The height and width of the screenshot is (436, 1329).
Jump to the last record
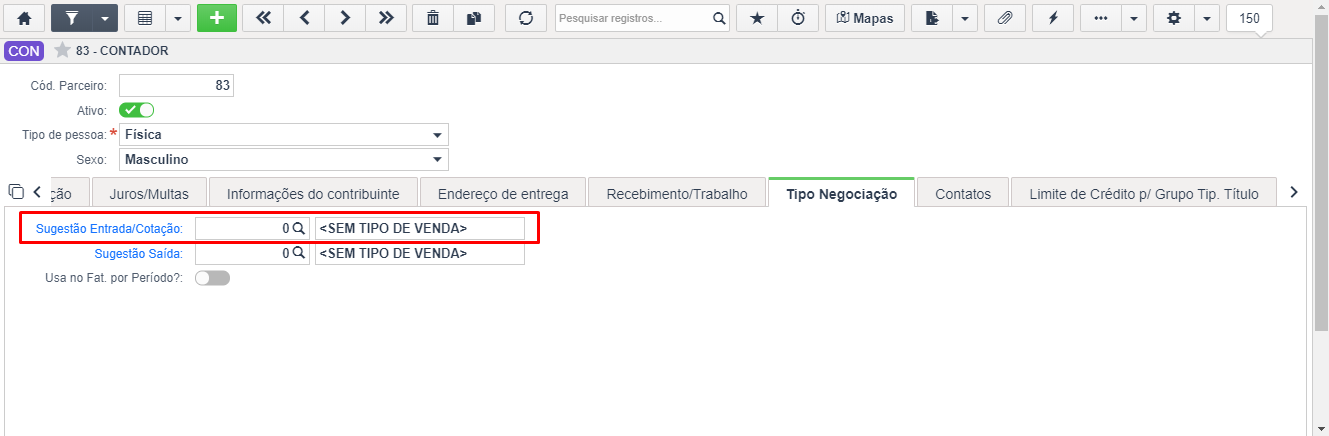click(386, 18)
